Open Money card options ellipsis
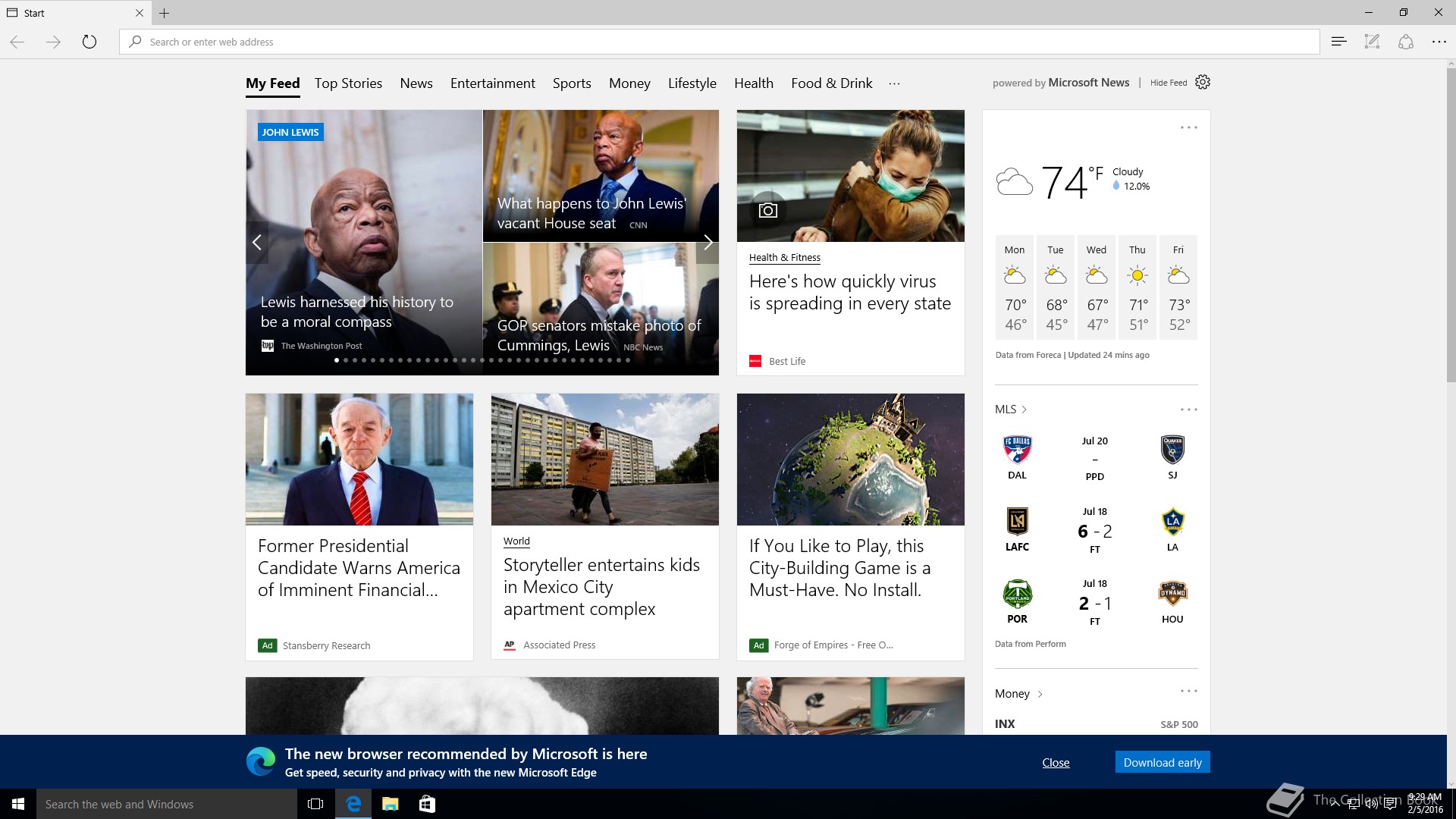This screenshot has height=819, width=1456. [x=1188, y=691]
